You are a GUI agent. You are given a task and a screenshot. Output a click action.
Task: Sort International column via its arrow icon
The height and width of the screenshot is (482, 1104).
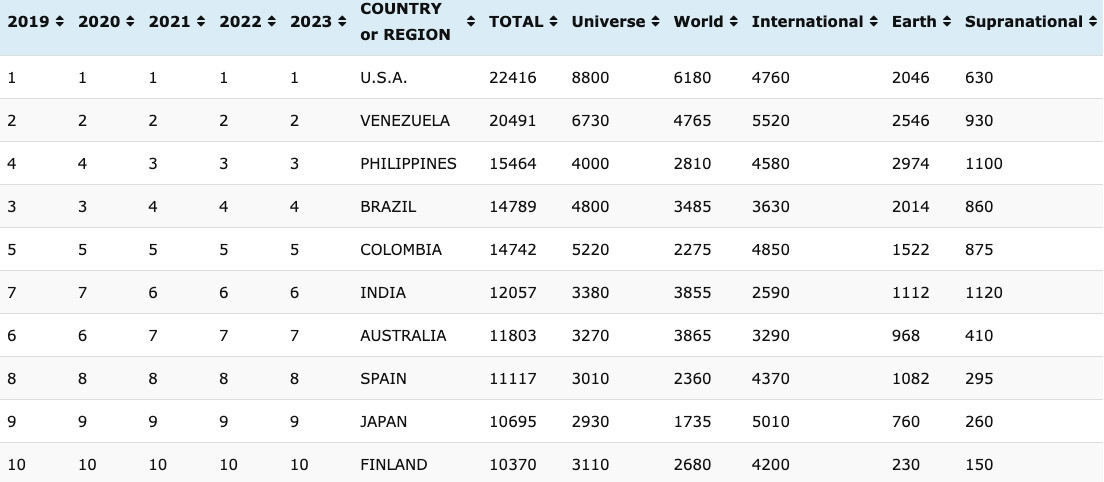click(x=873, y=22)
